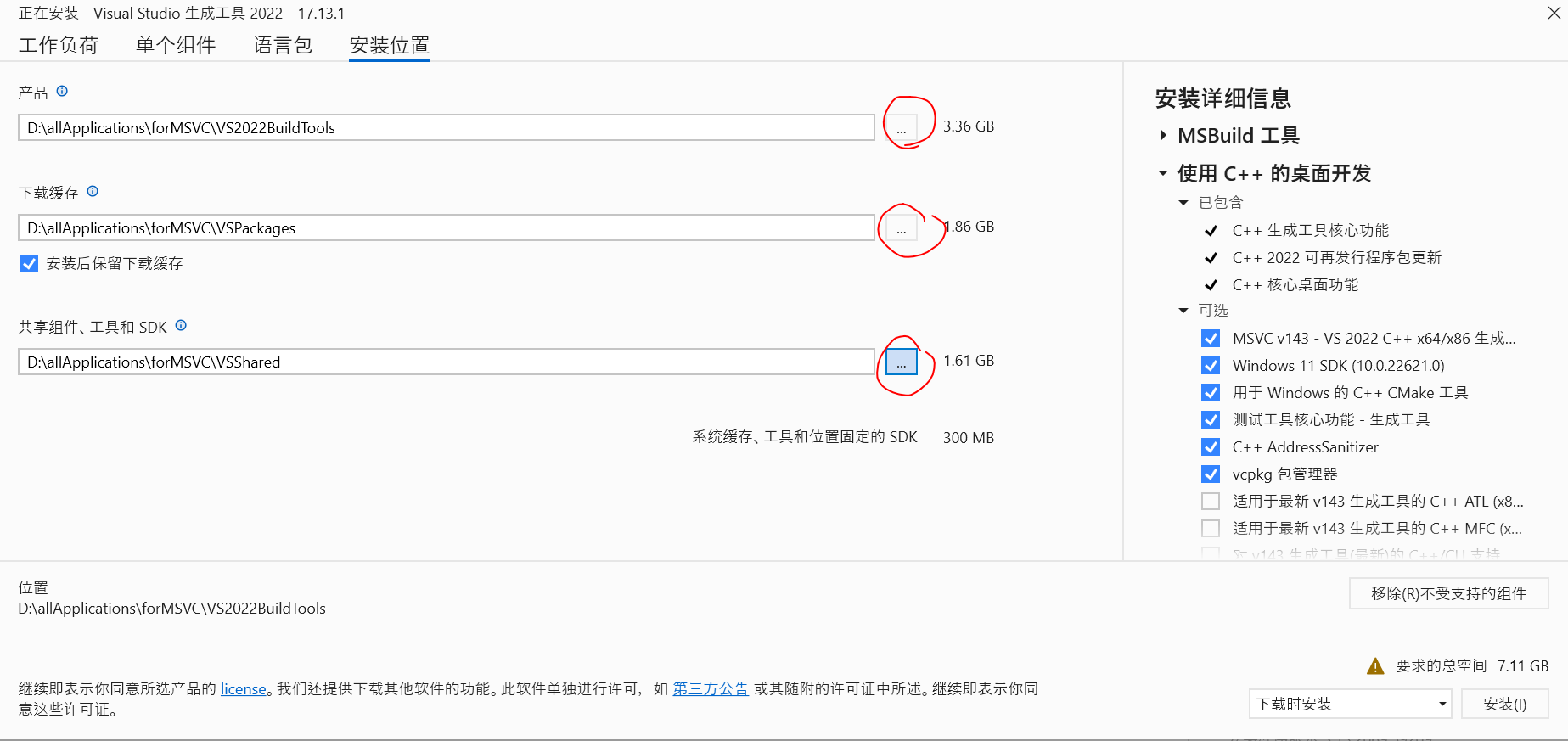The width and height of the screenshot is (1568, 741).
Task: Click the download cache path field
Action: point(446,227)
